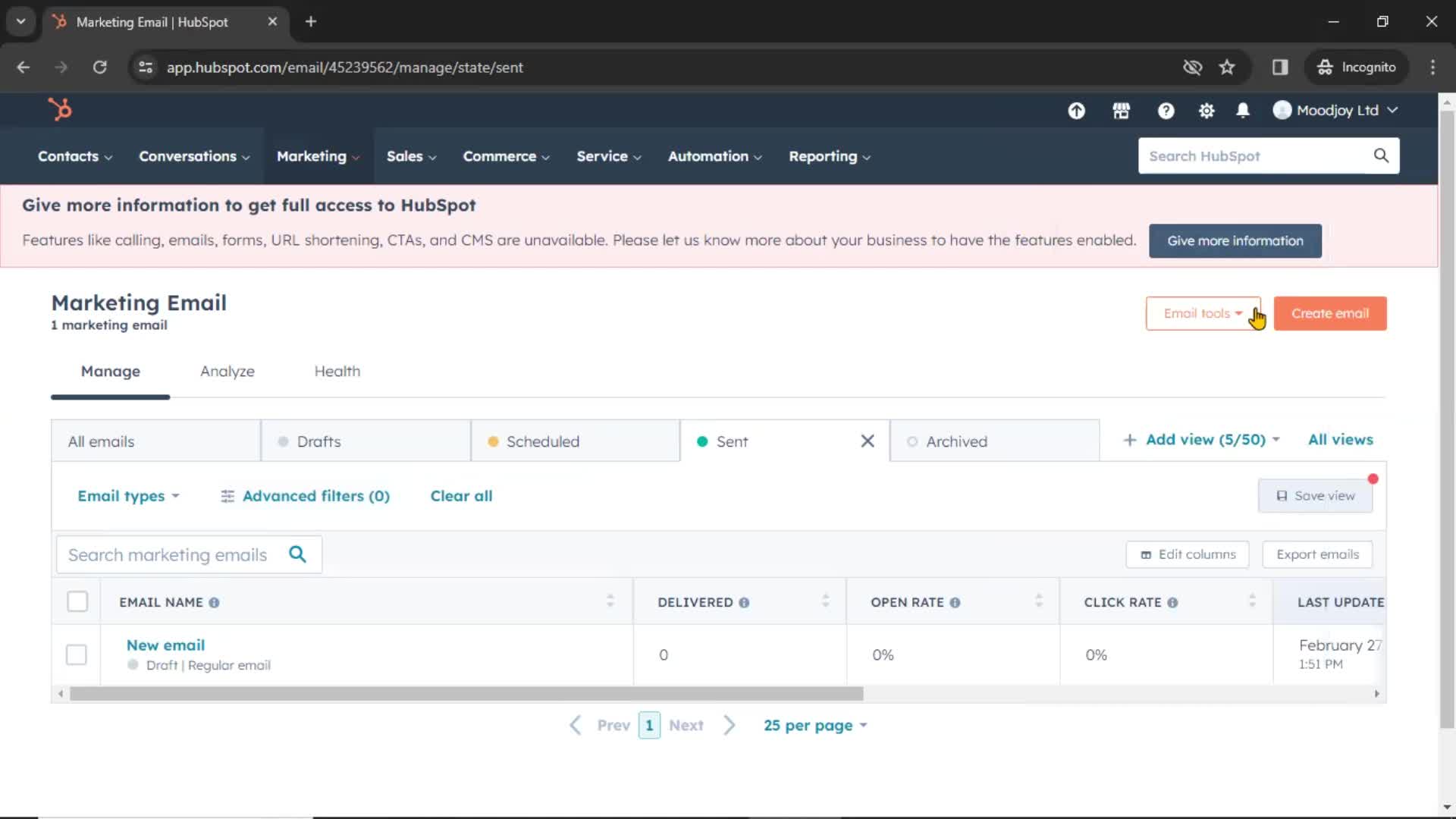Expand the Conversations menu

click(x=194, y=156)
